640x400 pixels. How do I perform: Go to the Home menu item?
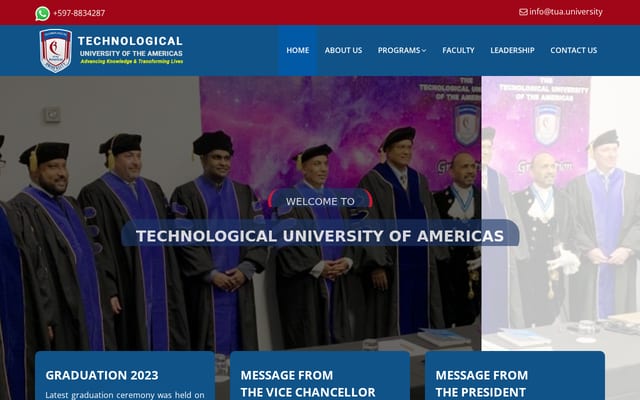(298, 50)
